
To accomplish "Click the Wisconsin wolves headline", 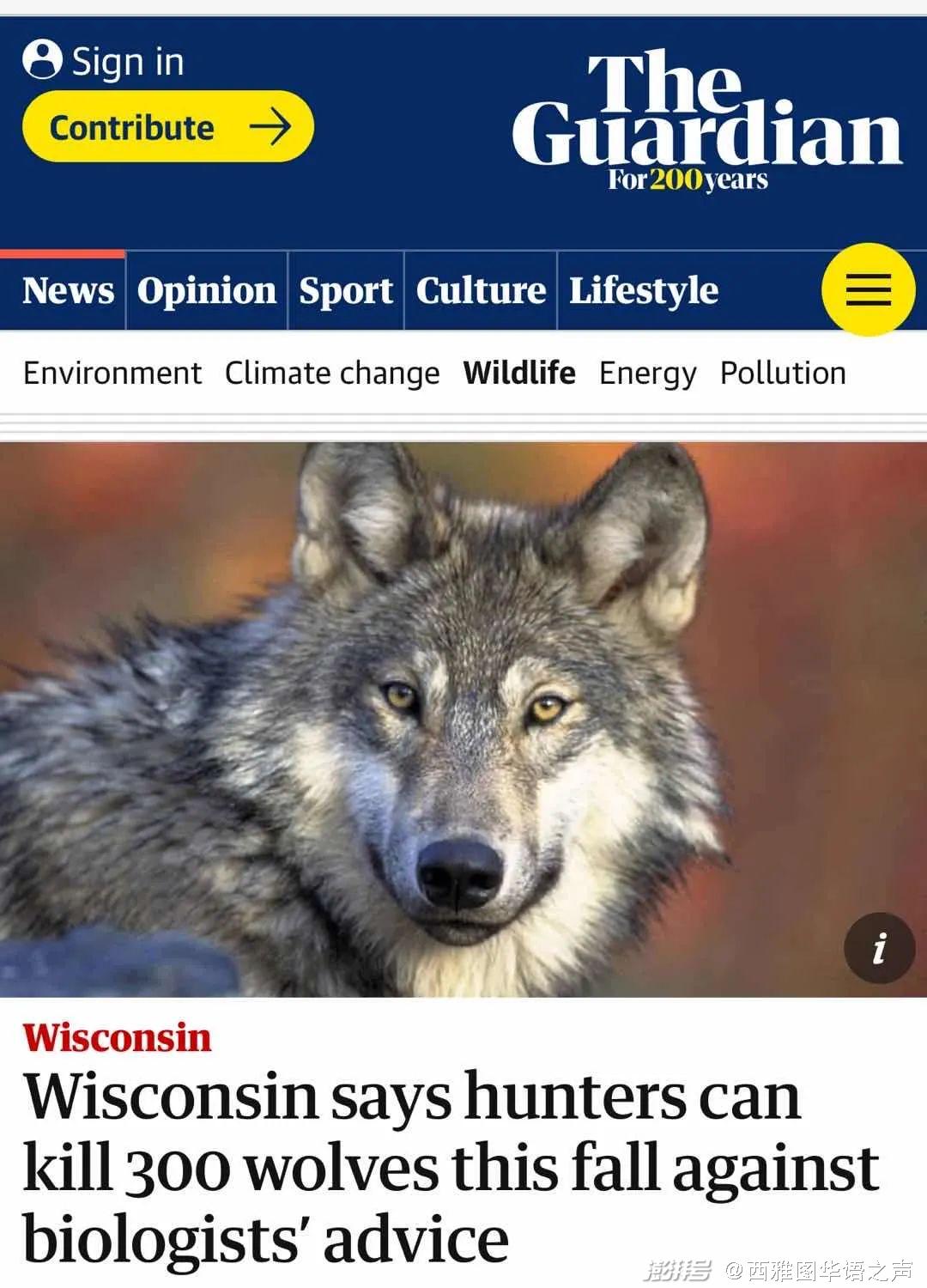I will 451,1167.
